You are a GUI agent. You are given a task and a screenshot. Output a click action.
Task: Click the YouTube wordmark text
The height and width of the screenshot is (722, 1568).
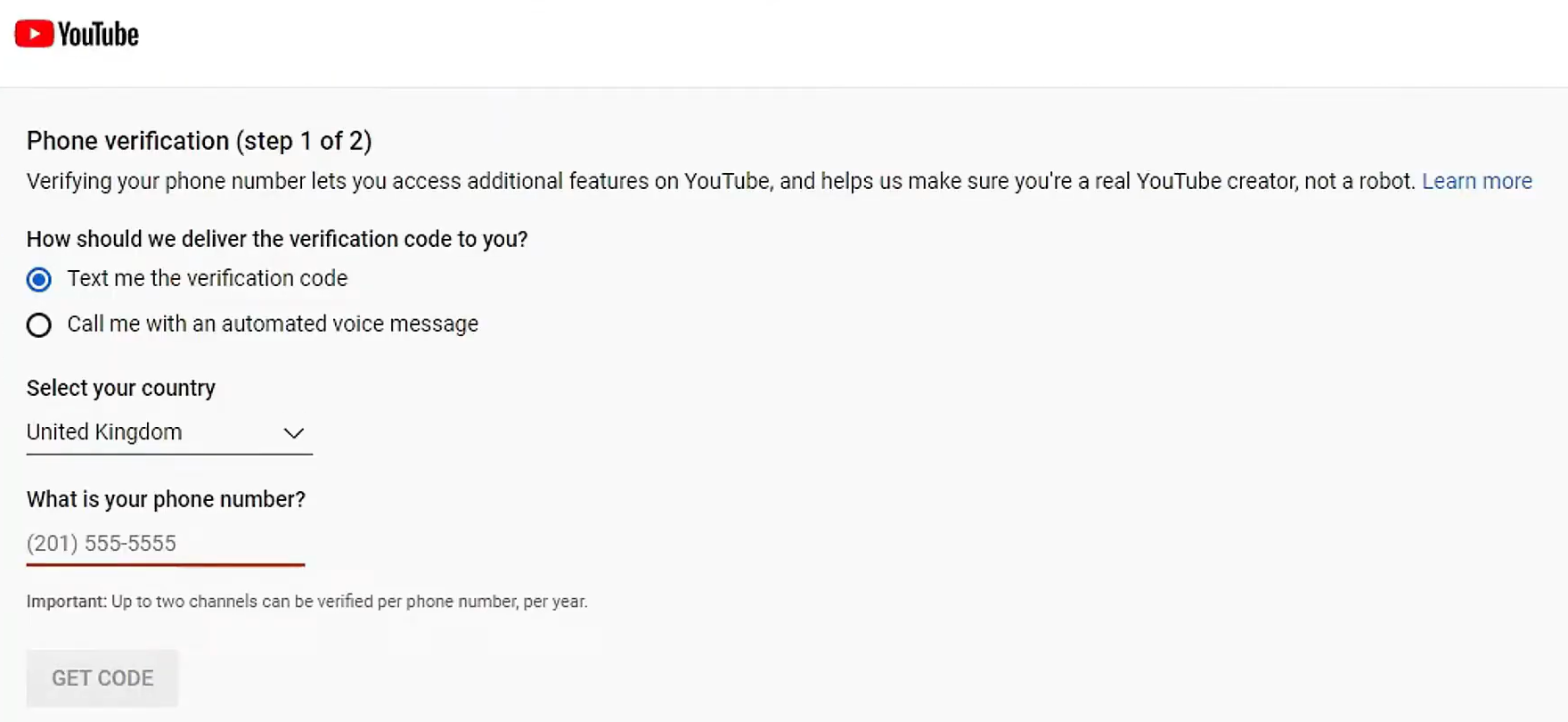click(x=99, y=35)
